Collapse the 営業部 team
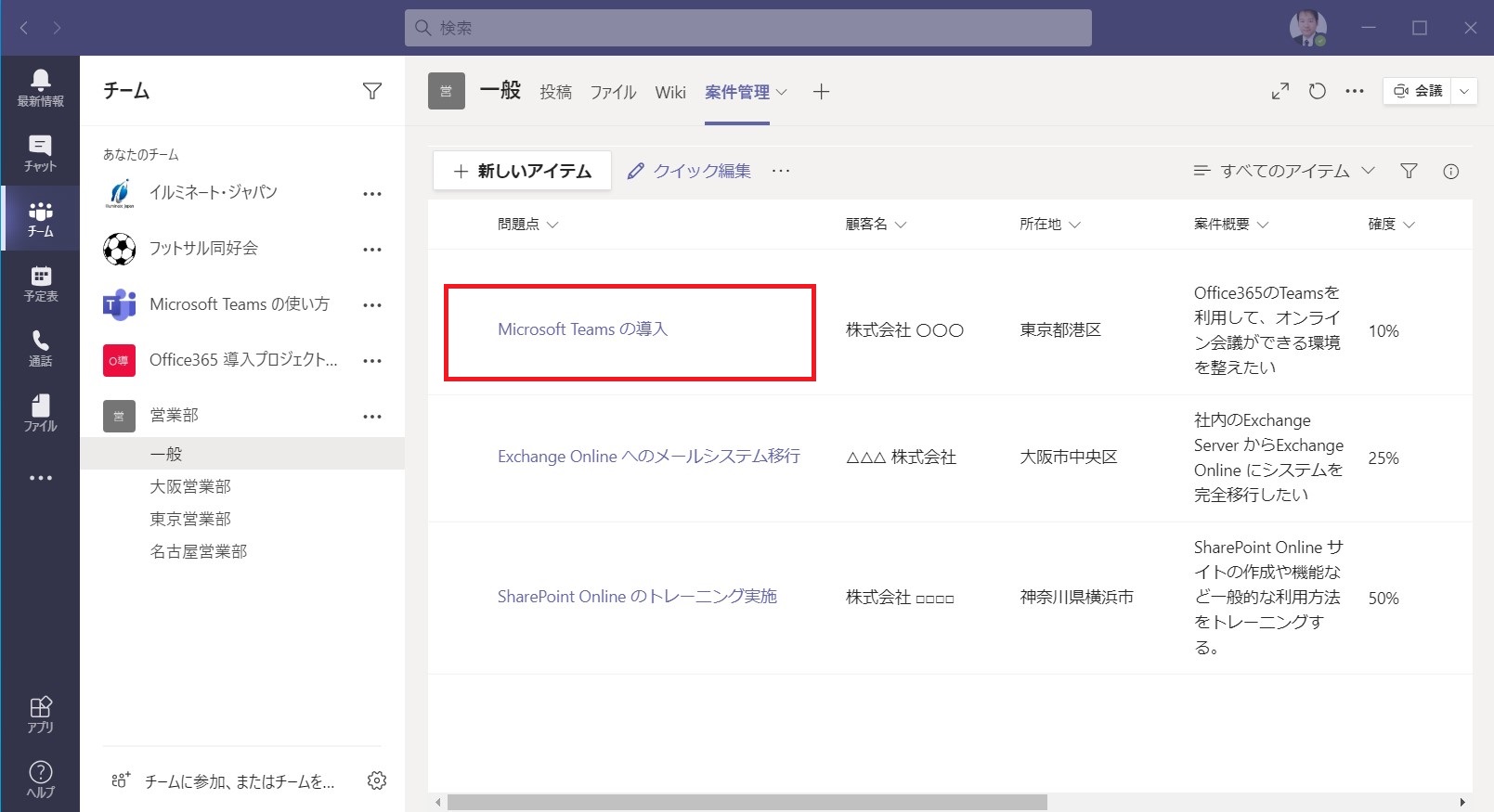The image size is (1494, 812). click(175, 416)
